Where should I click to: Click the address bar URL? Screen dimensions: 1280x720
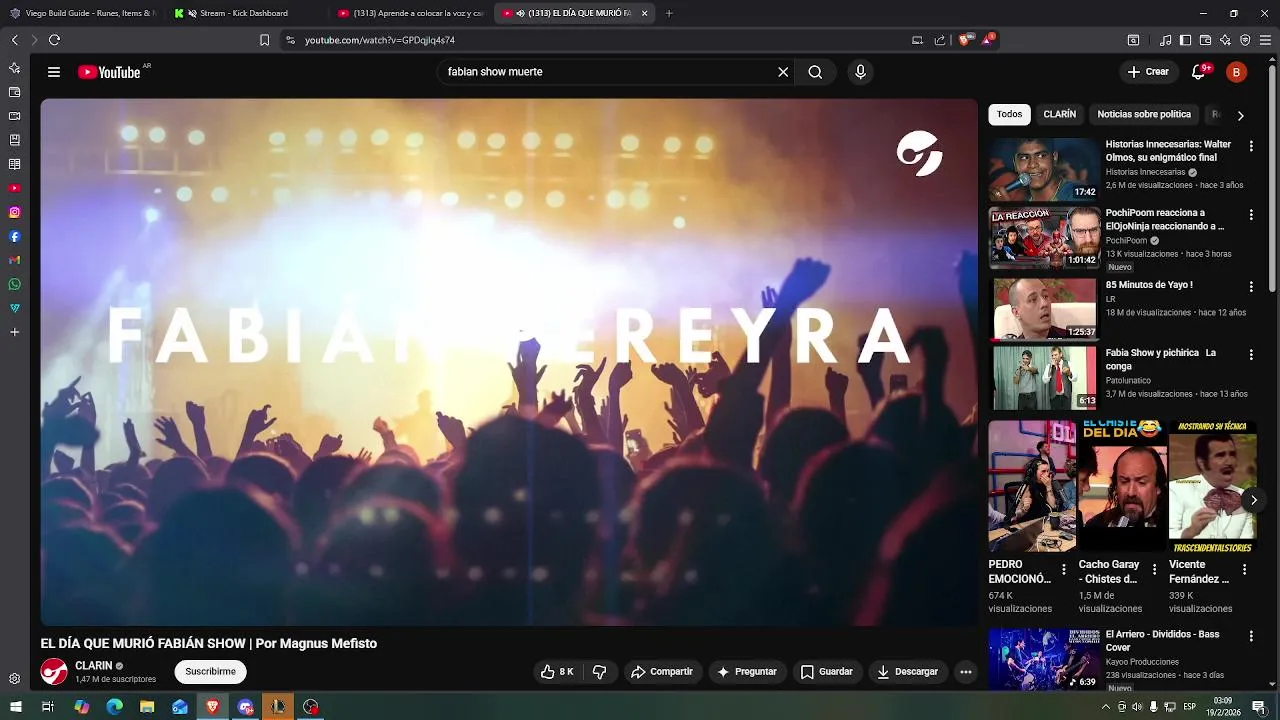tap(380, 40)
